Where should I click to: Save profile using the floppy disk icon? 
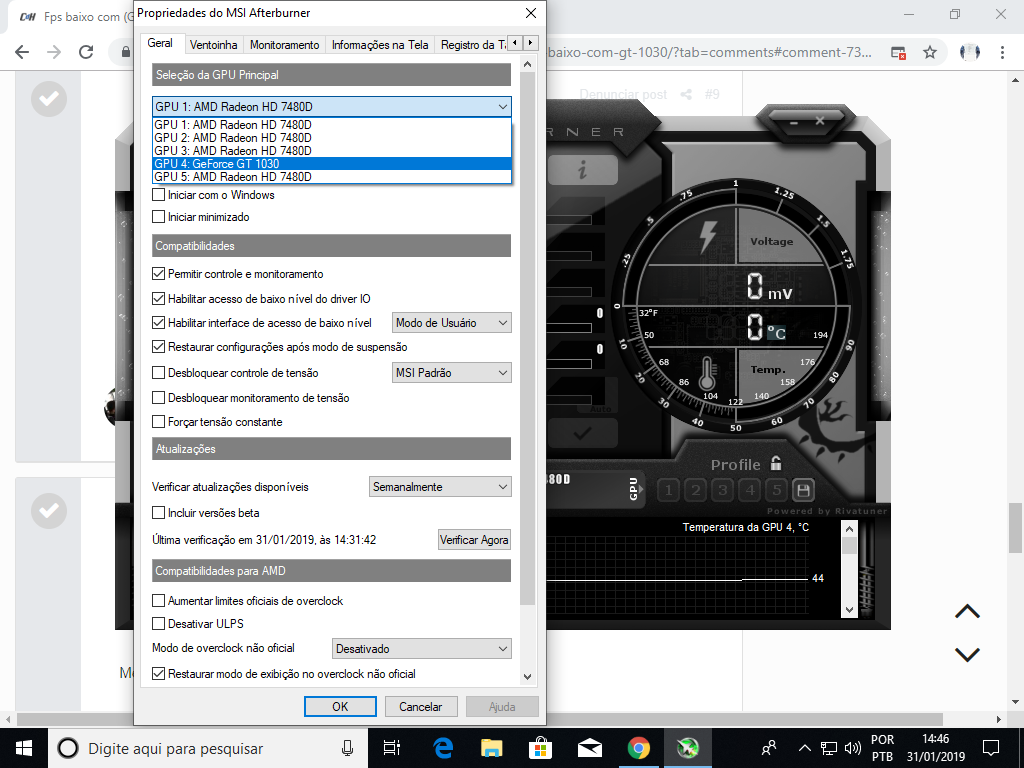point(803,490)
